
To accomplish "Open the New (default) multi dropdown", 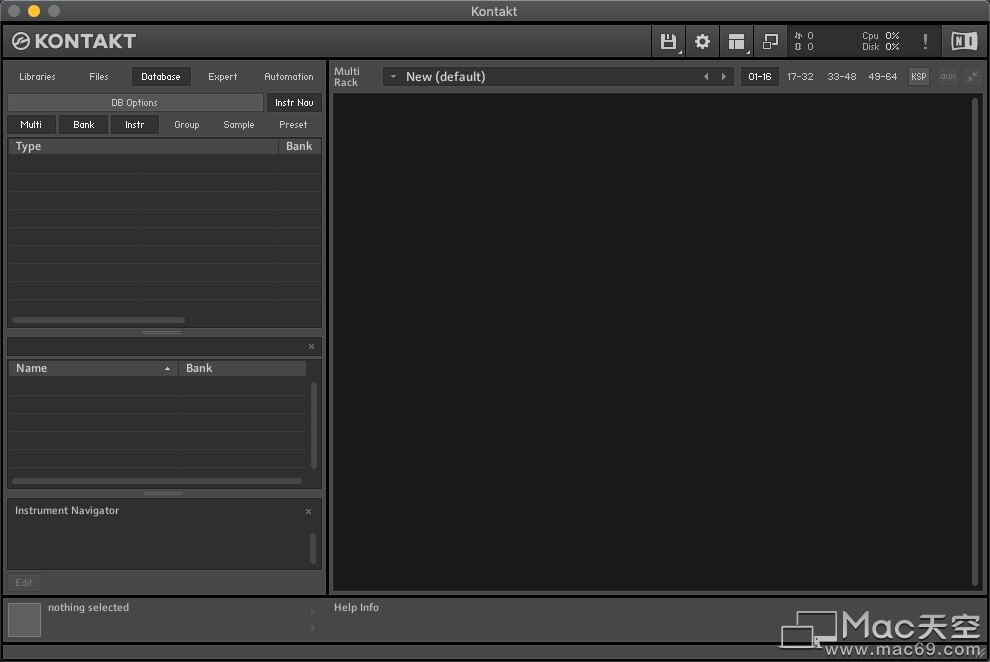I will (x=392, y=76).
